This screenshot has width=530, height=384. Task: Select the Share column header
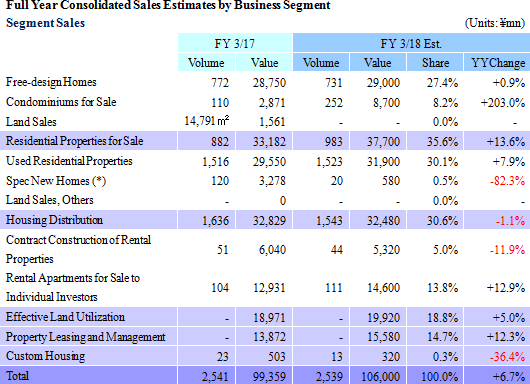click(x=435, y=63)
